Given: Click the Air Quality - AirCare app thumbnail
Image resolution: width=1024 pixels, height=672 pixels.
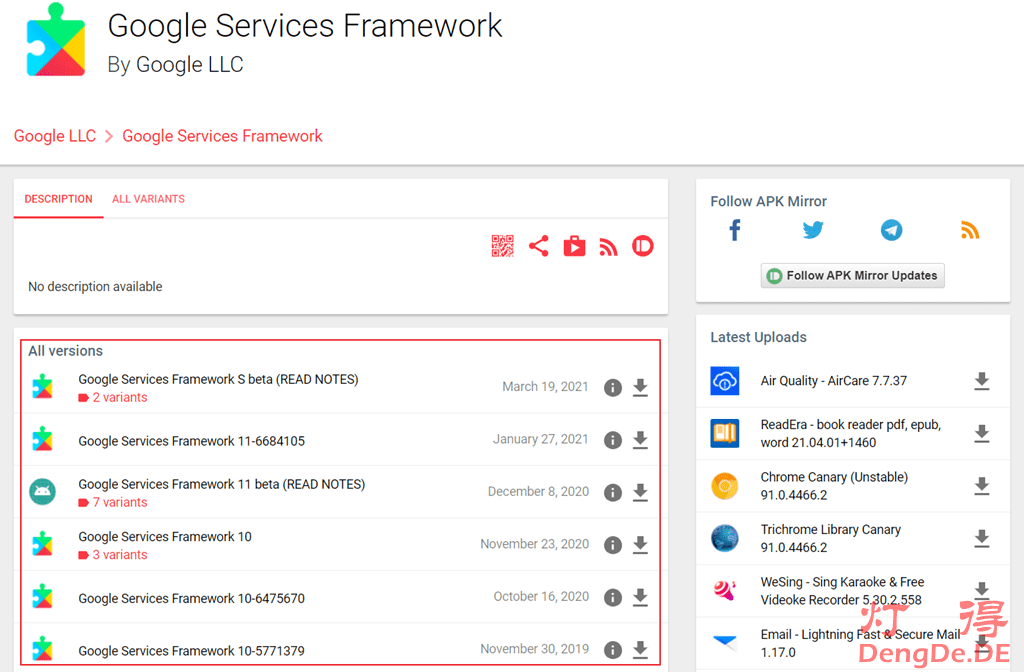Looking at the screenshot, I should pos(725,381).
